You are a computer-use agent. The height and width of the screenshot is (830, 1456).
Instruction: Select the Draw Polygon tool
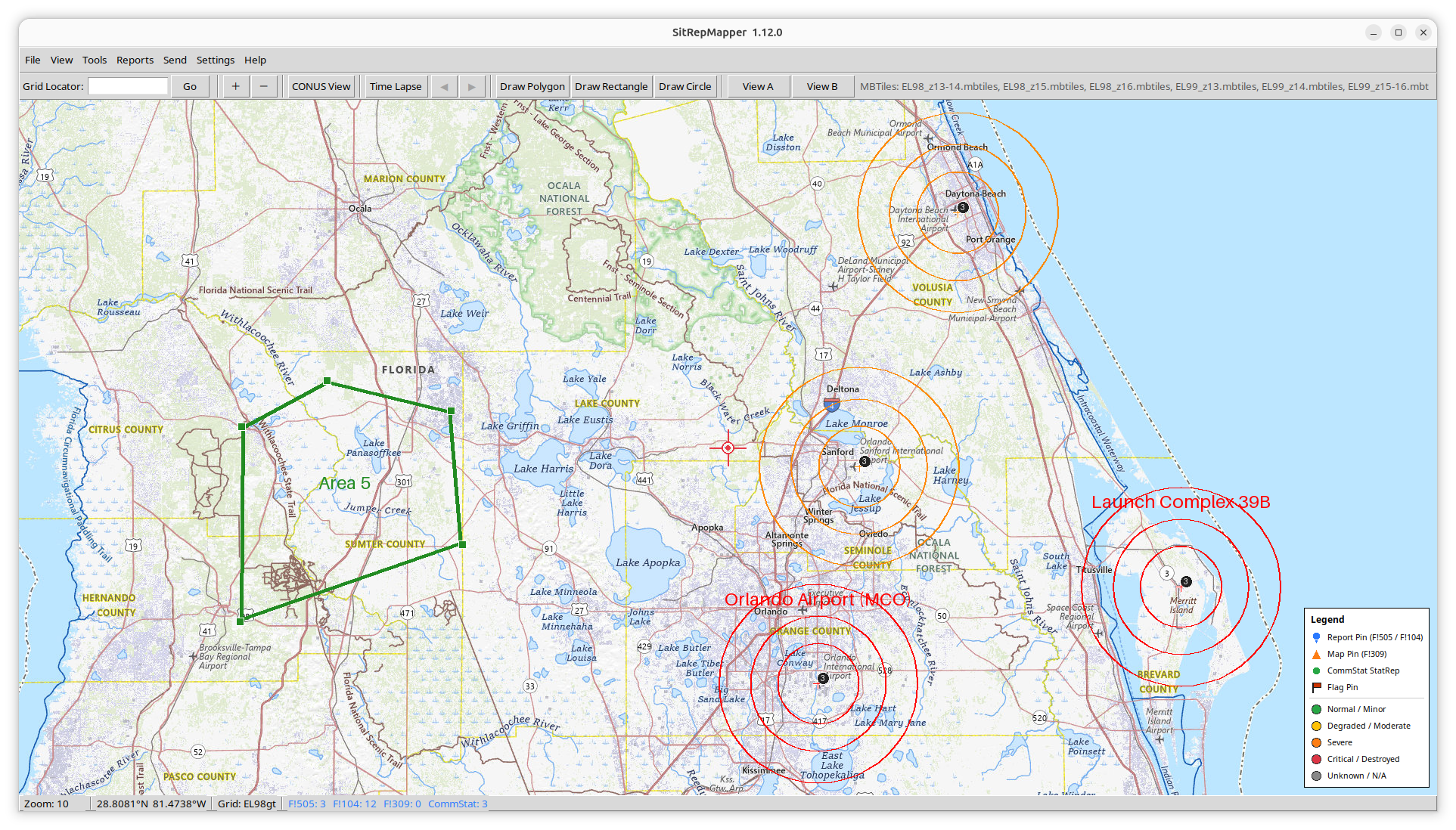point(532,86)
